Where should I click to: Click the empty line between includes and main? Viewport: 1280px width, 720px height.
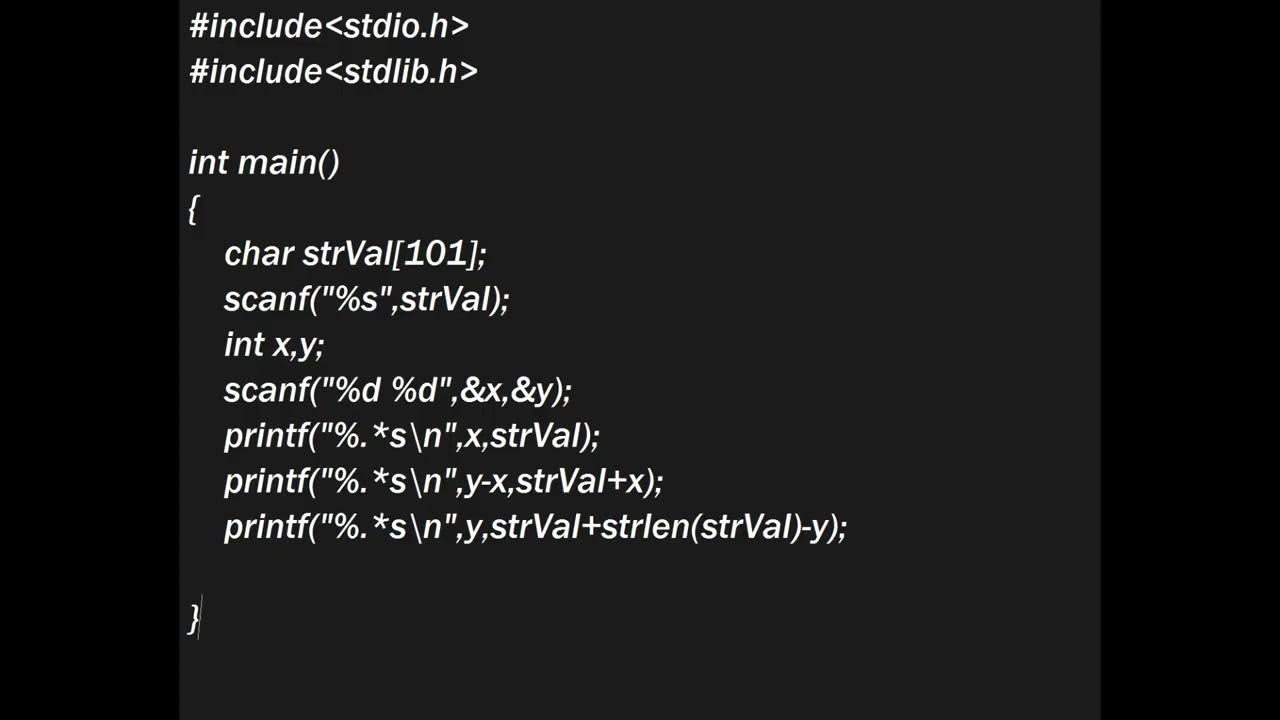[400, 117]
